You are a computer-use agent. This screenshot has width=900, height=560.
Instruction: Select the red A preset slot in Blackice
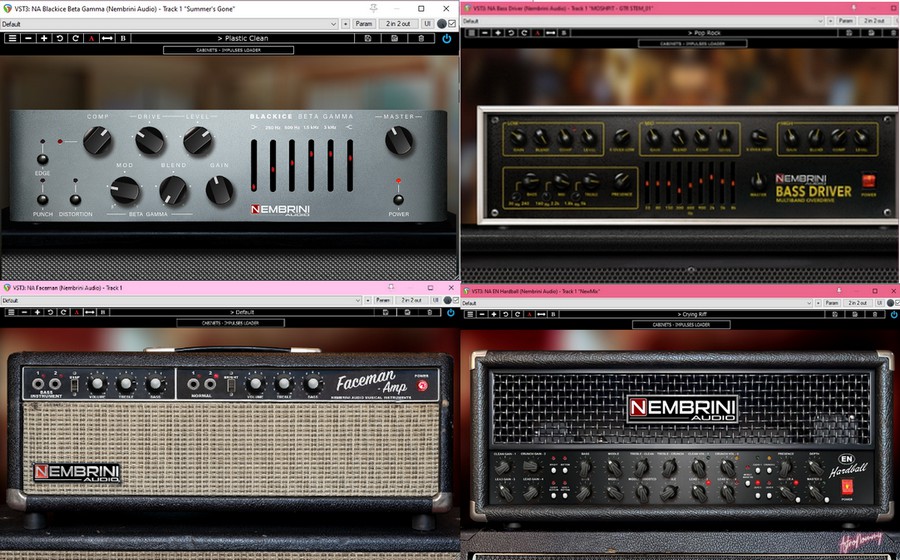(92, 38)
